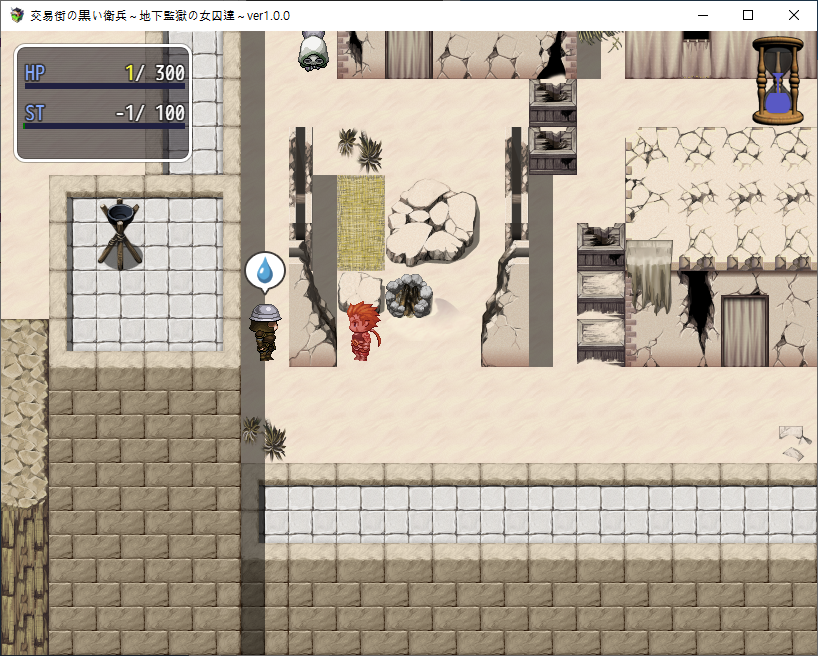Click the yellow straw mat
Image resolution: width=818 pixels, height=656 pixels.
[360, 223]
